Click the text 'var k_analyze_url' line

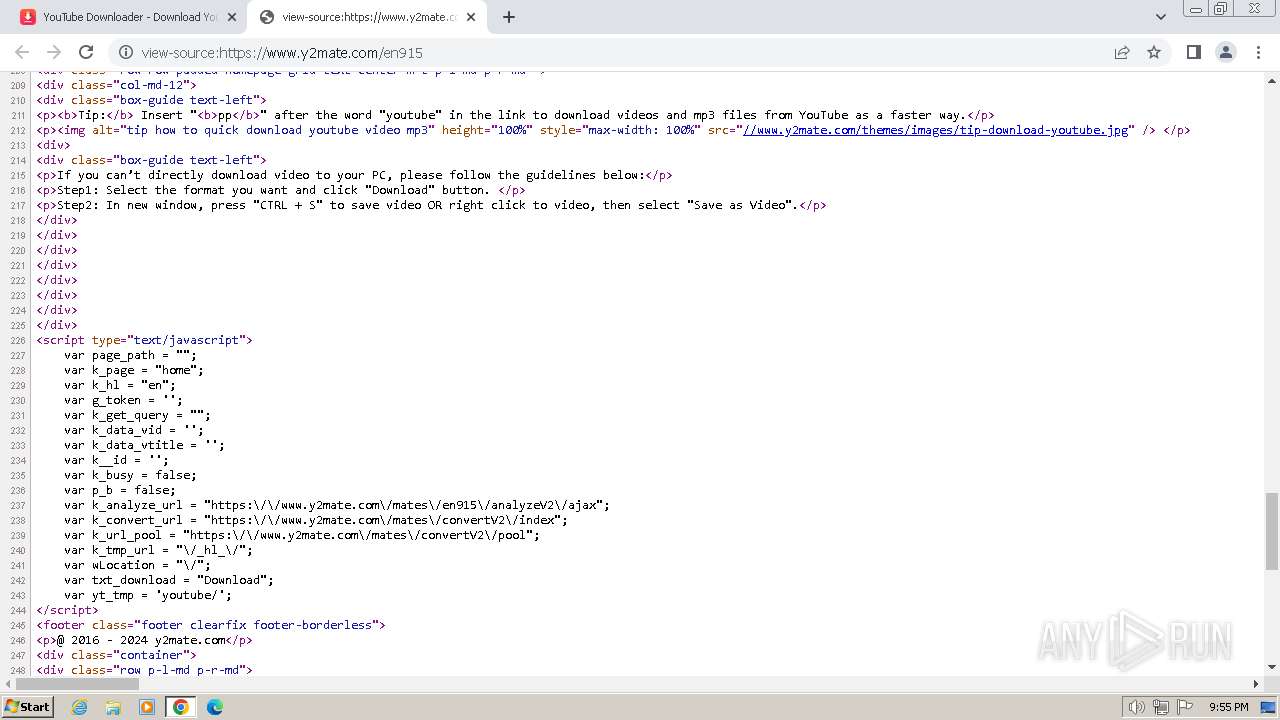[x=337, y=505]
